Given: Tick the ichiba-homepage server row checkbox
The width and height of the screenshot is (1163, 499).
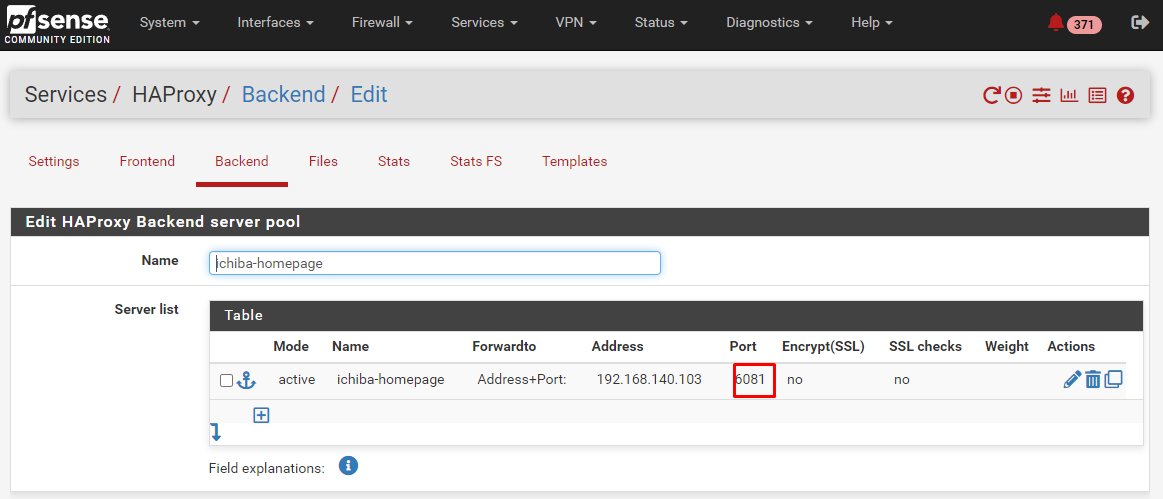Looking at the screenshot, I should point(227,380).
